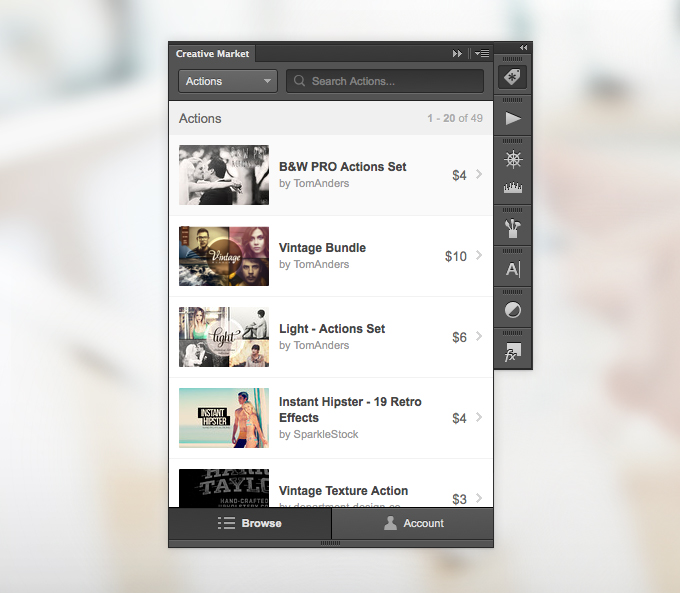
Task: Open the Adjustments half-circle icon
Action: coord(513,310)
